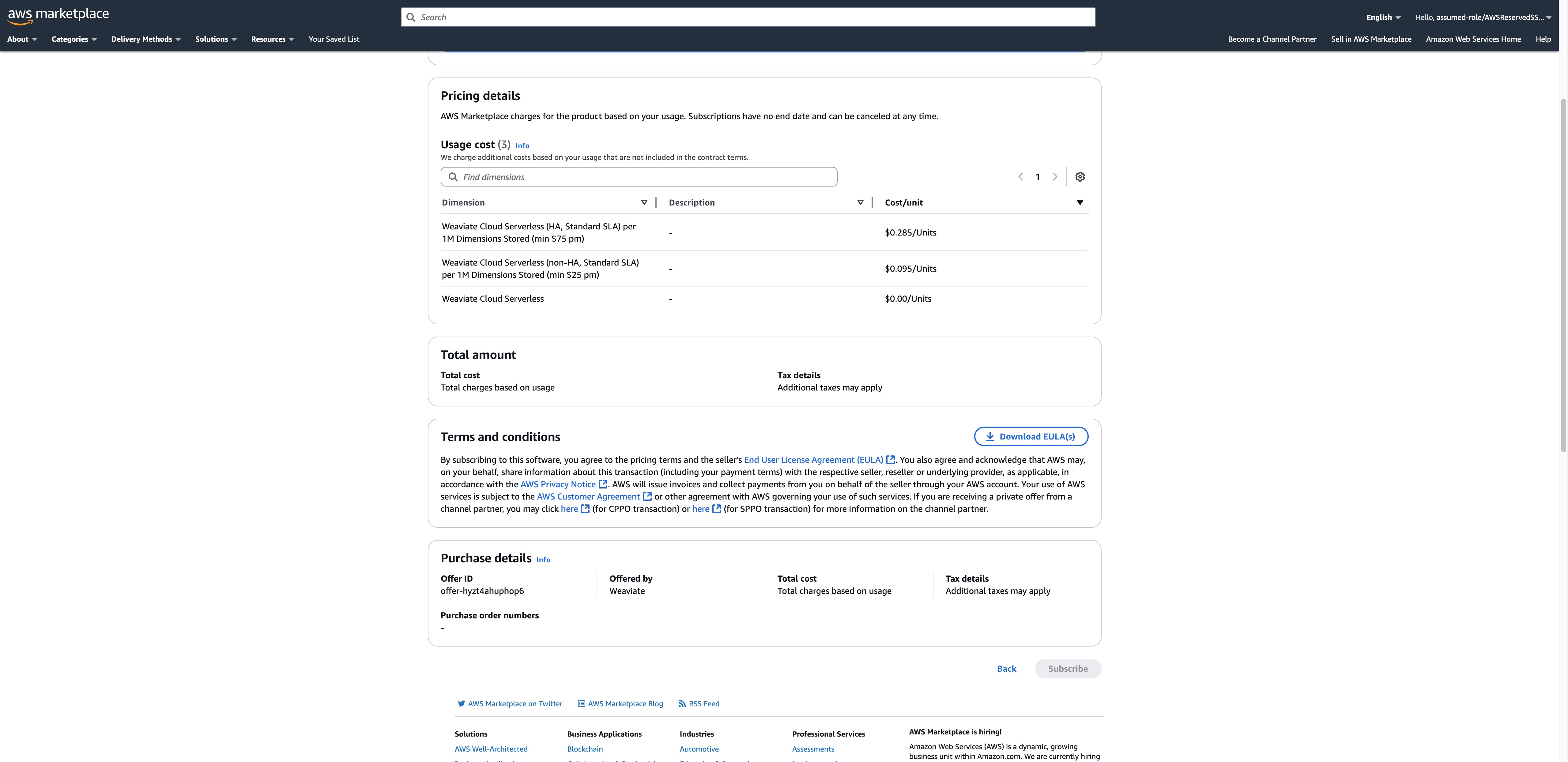The height and width of the screenshot is (762, 1568).
Task: Click external link icon after AWS Customer Agreement
Action: point(647,497)
